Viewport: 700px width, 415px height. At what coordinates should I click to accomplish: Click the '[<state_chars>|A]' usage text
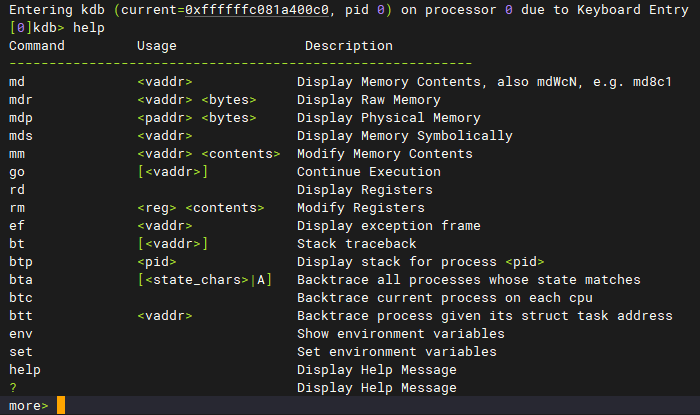[204, 279]
